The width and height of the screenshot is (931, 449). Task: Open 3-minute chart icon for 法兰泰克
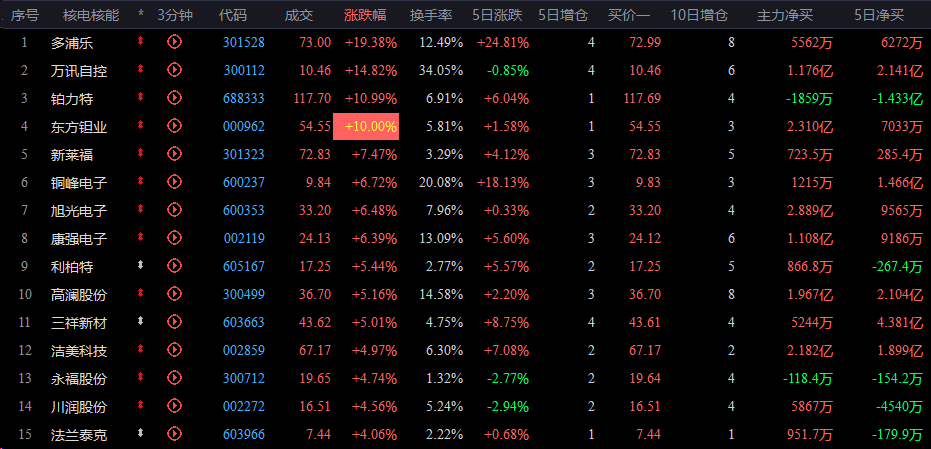tap(174, 433)
